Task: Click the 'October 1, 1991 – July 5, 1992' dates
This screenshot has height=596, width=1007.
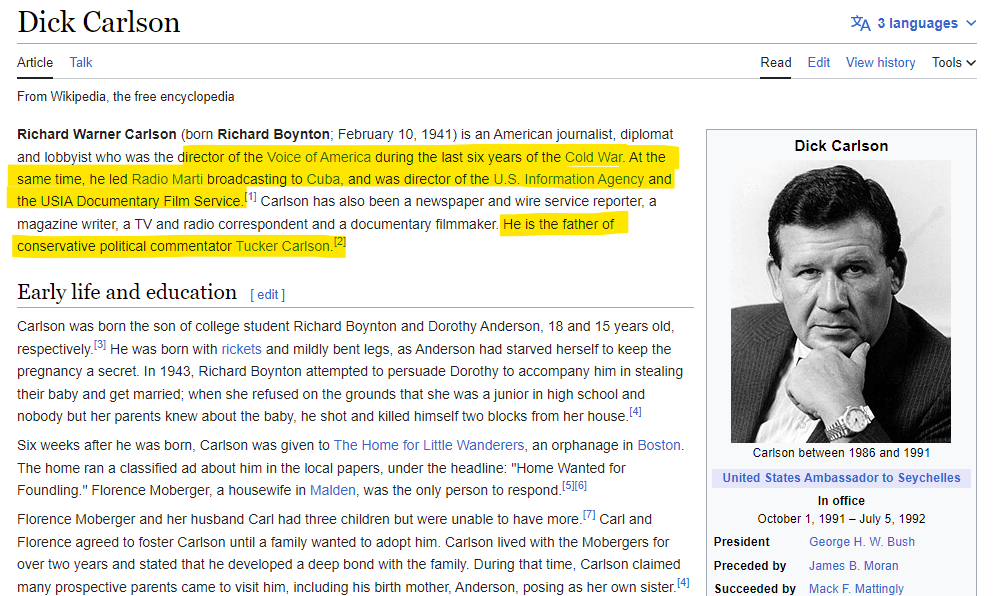Action: point(841,519)
